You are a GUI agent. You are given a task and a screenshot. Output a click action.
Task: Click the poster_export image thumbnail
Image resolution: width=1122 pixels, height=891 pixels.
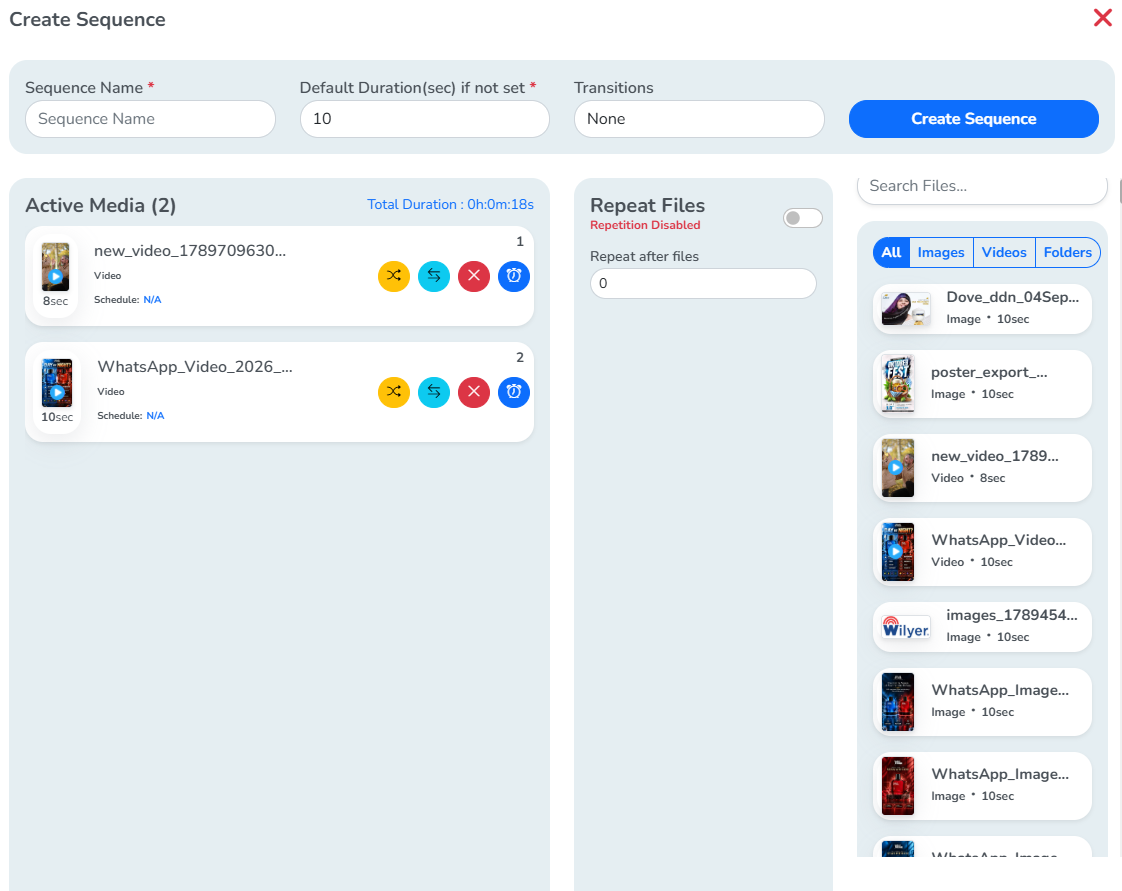[x=898, y=384]
